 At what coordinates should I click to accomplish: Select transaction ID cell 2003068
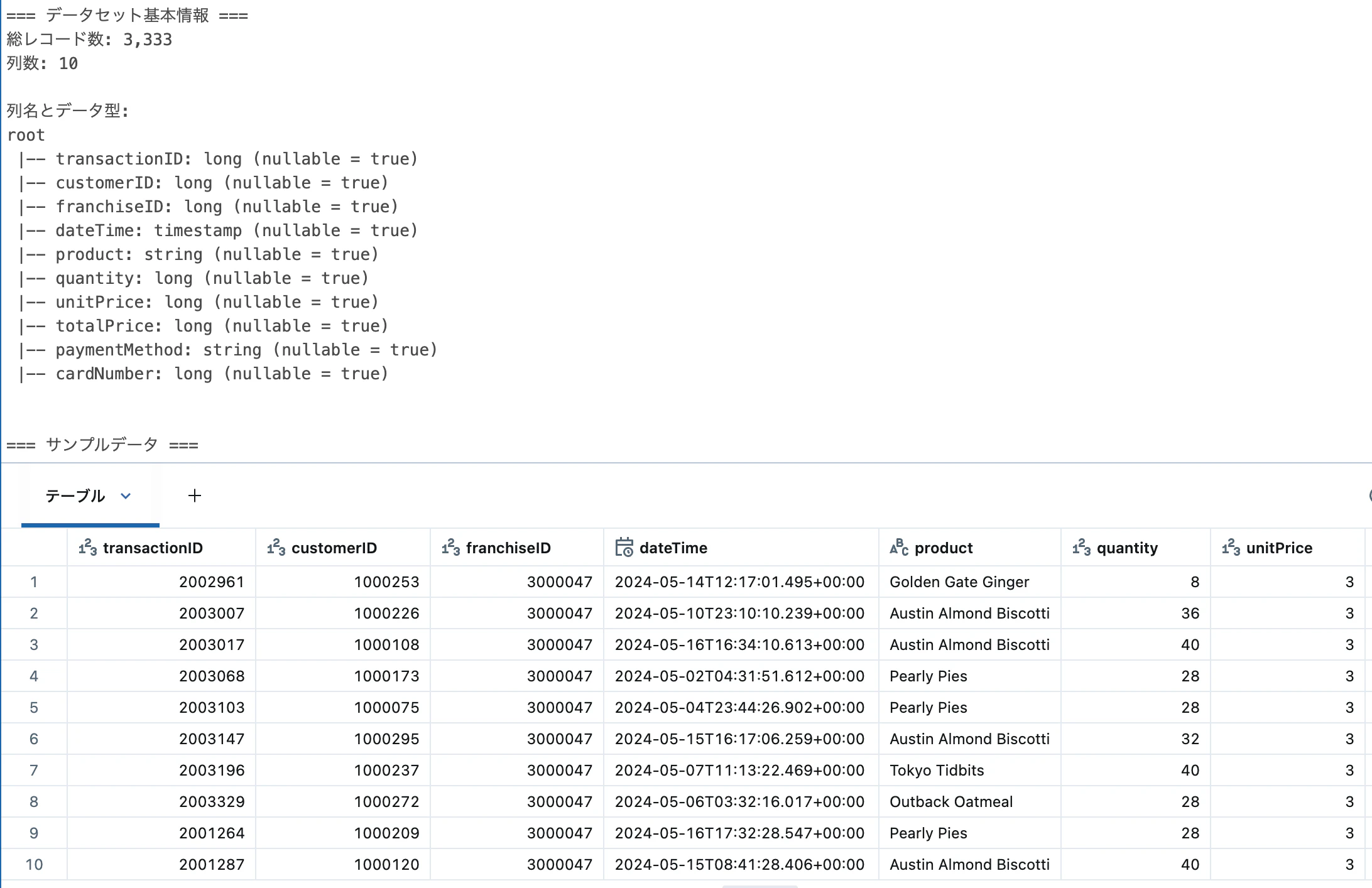pos(161,676)
